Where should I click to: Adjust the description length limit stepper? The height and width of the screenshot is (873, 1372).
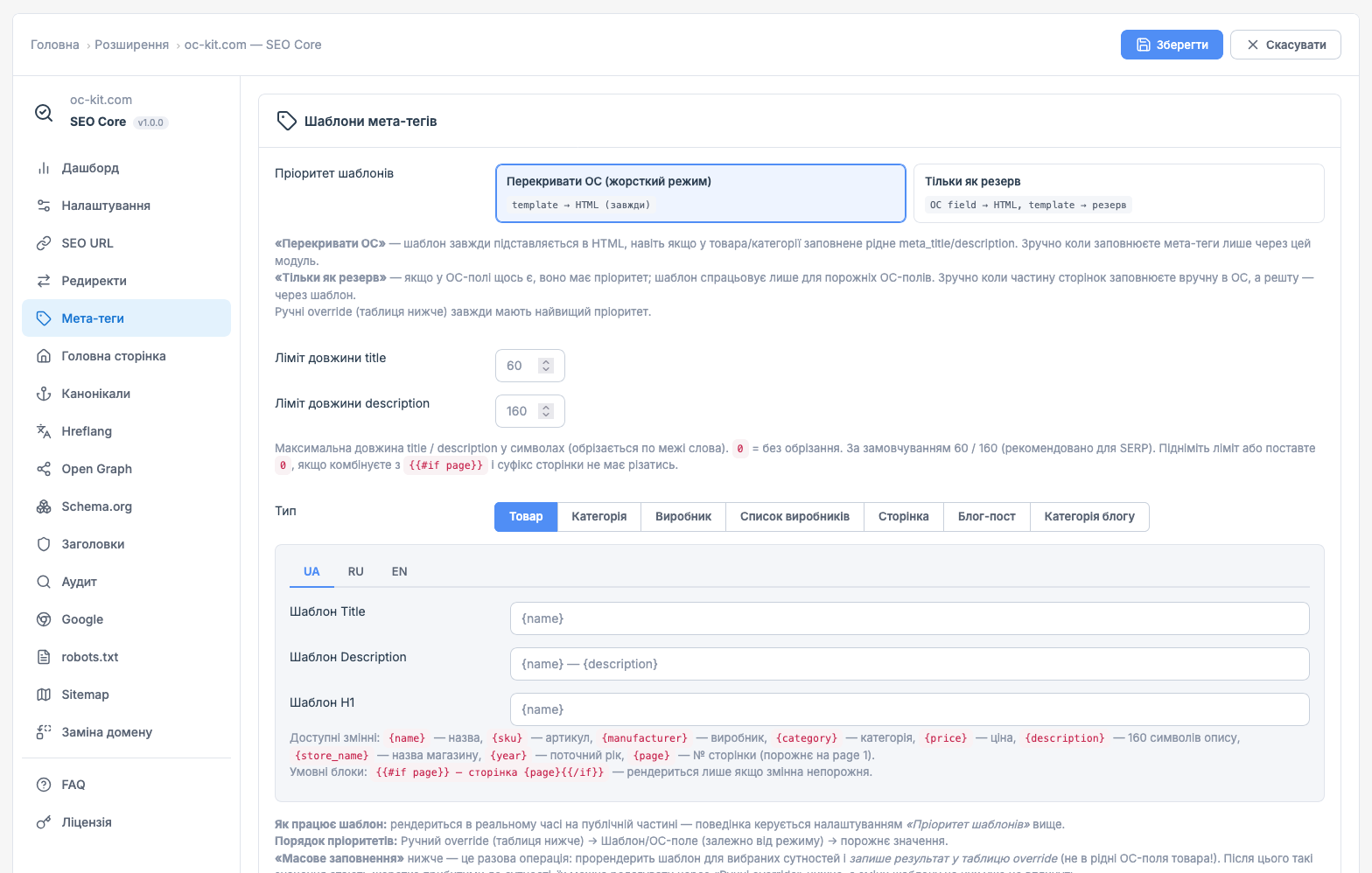click(546, 411)
